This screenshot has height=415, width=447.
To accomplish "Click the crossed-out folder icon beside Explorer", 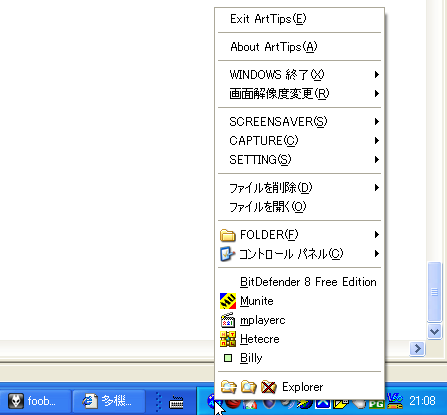I will tap(269, 387).
